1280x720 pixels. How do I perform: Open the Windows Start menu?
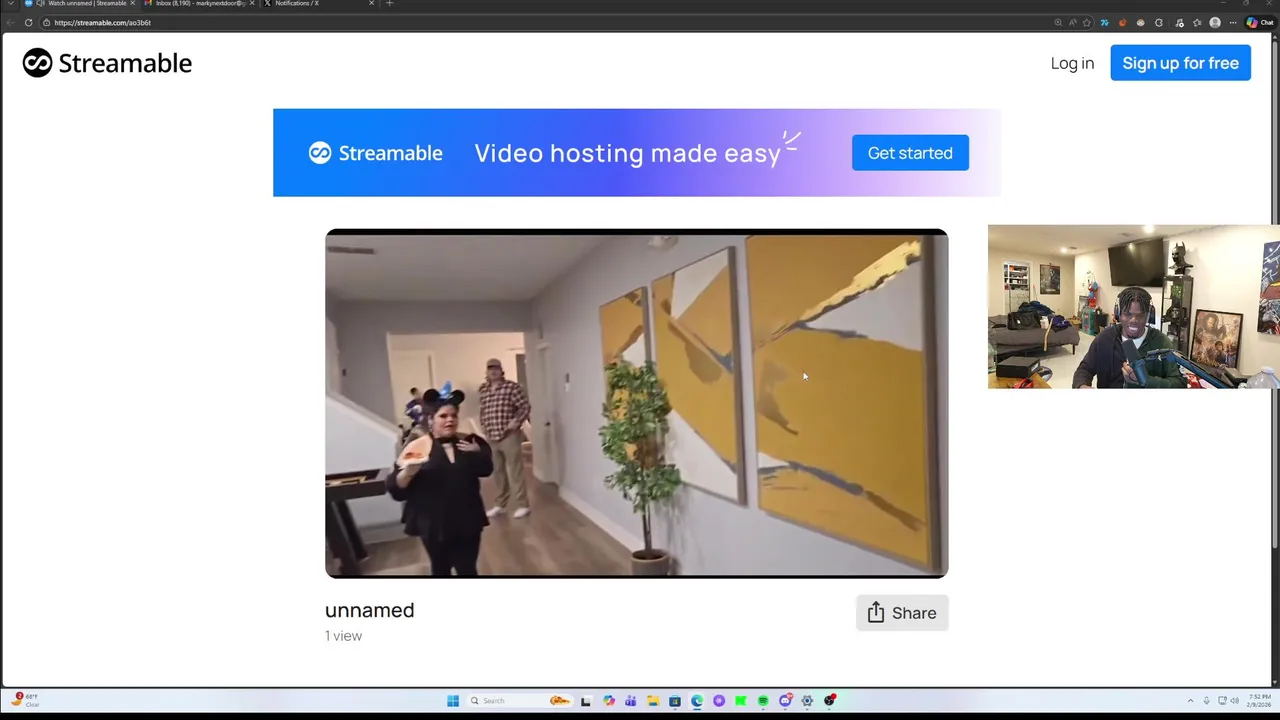pos(453,701)
